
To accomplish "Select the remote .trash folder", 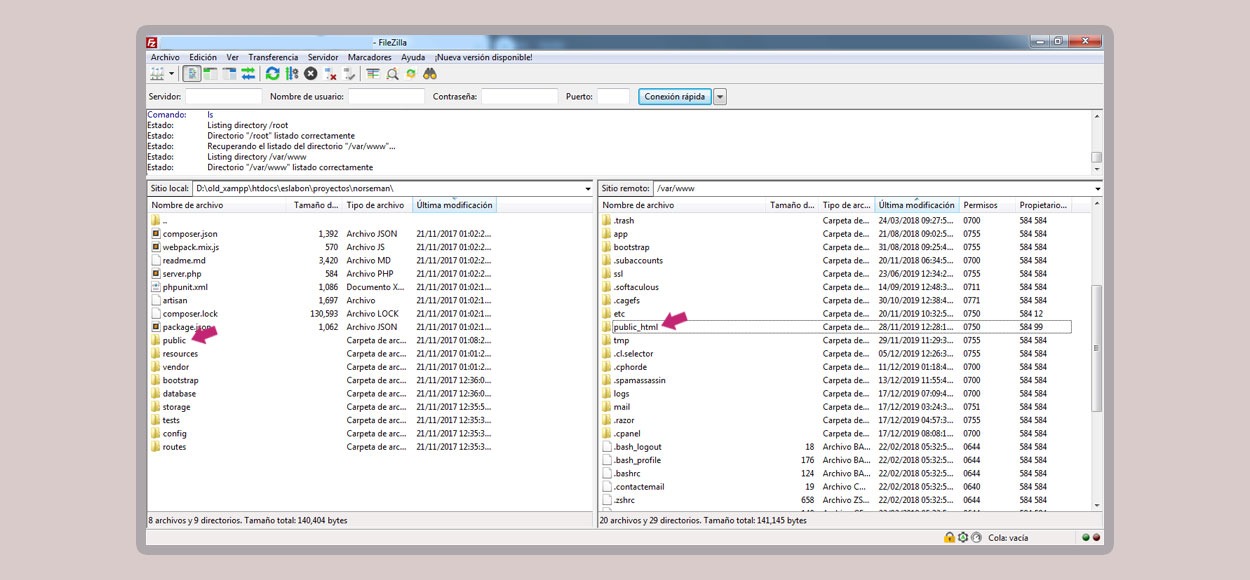I will [x=623, y=220].
